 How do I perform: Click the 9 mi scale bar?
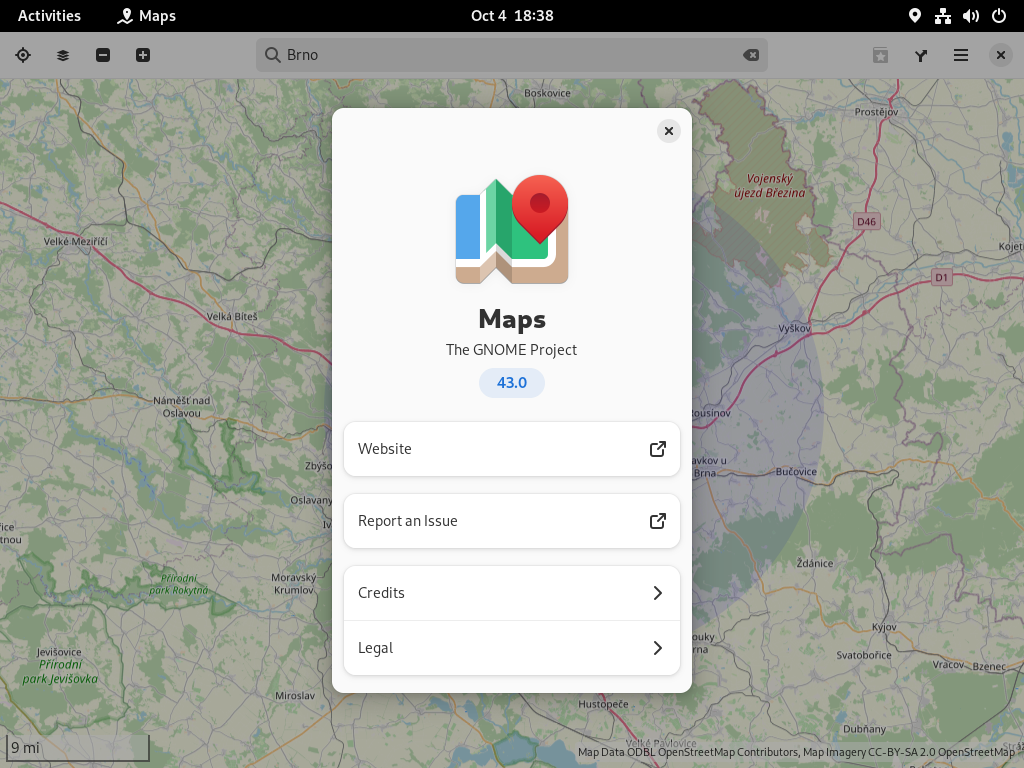point(78,748)
